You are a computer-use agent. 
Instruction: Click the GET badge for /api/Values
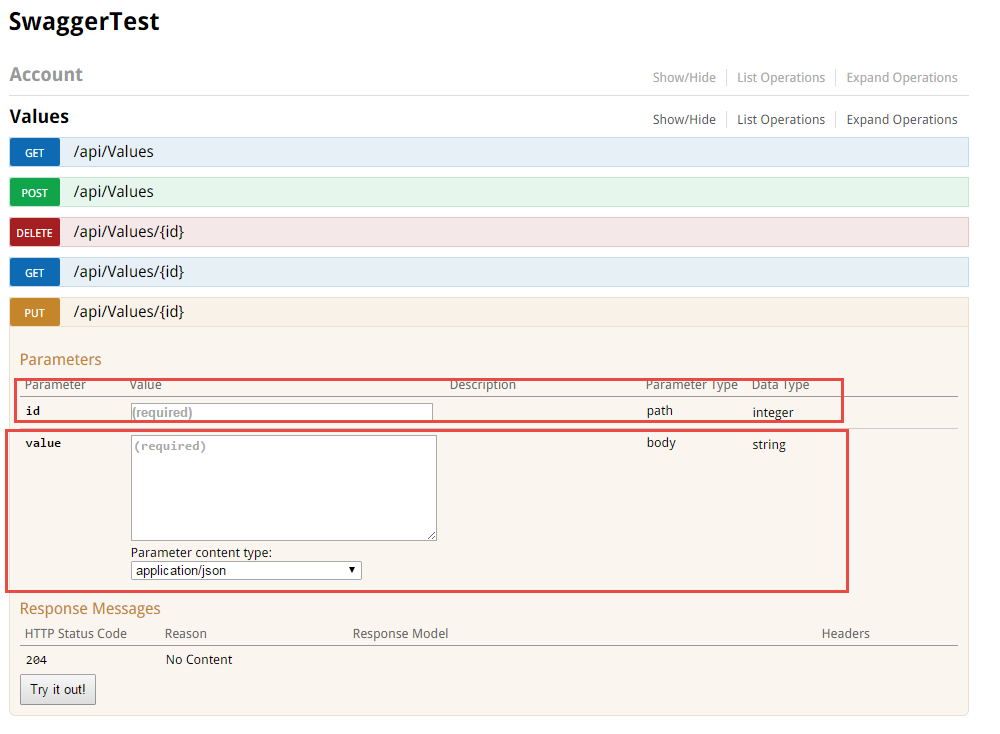tap(34, 152)
